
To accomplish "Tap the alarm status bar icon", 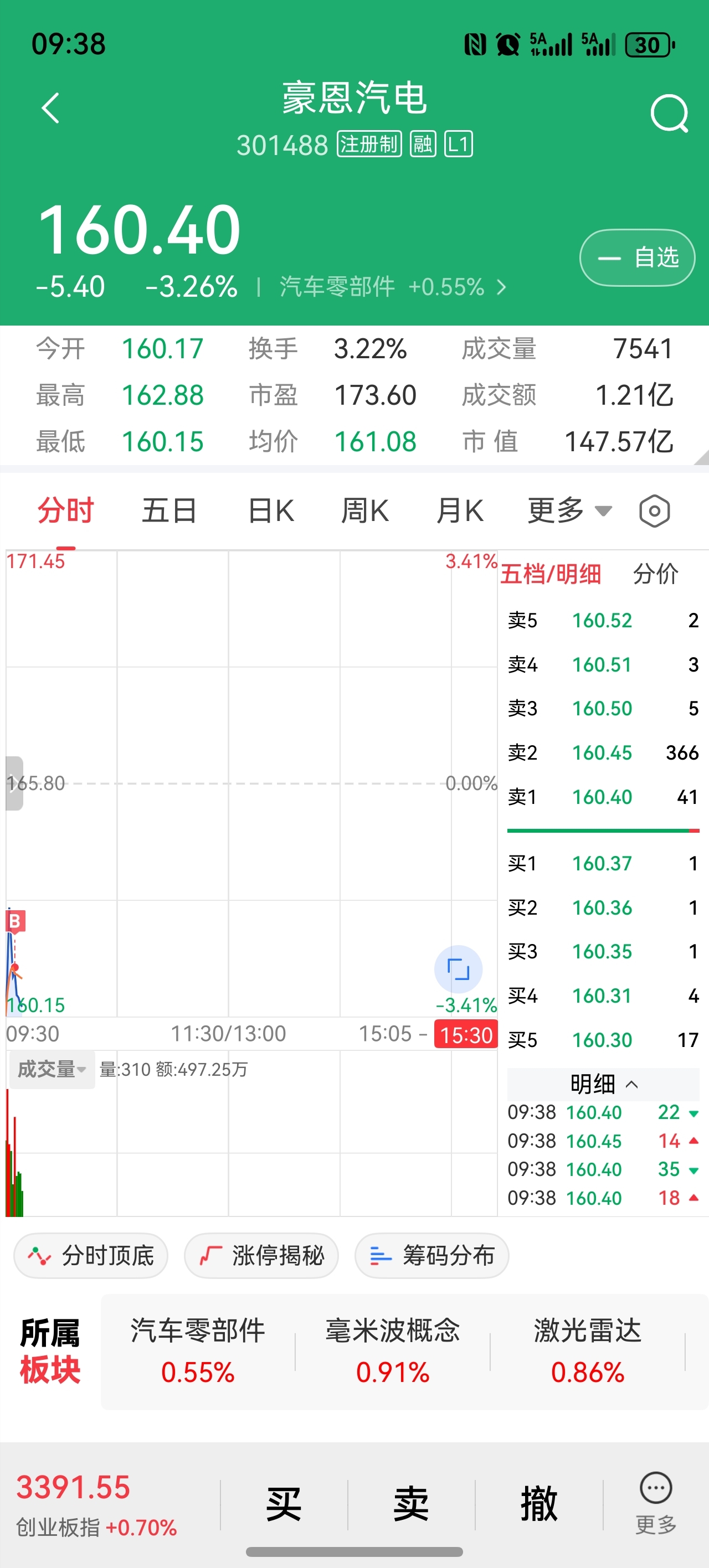I will tap(507, 44).
